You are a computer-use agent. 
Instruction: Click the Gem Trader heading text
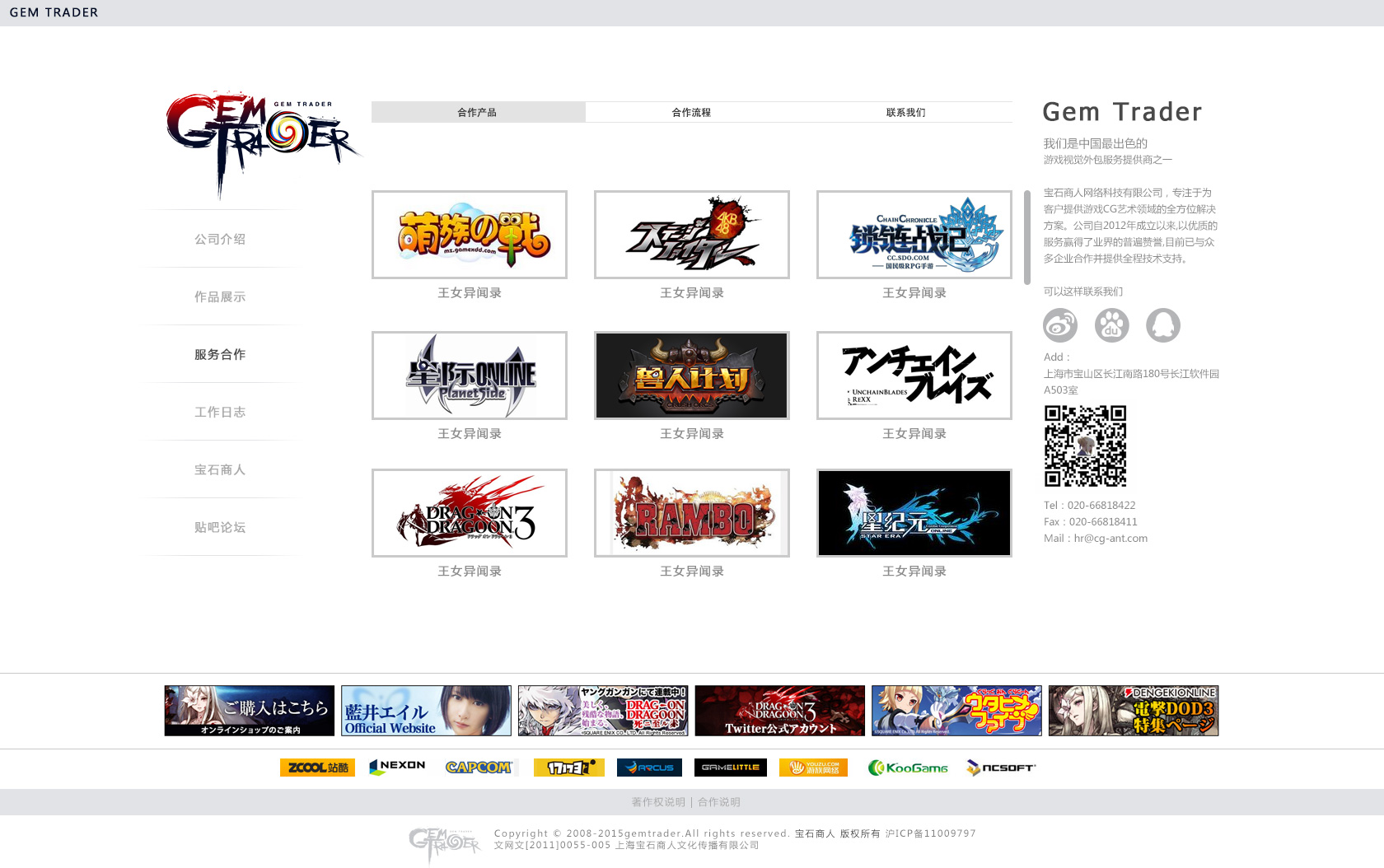pos(1122,112)
